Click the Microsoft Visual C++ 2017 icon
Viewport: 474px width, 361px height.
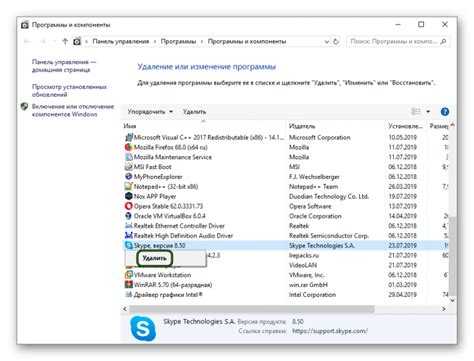[x=128, y=137]
